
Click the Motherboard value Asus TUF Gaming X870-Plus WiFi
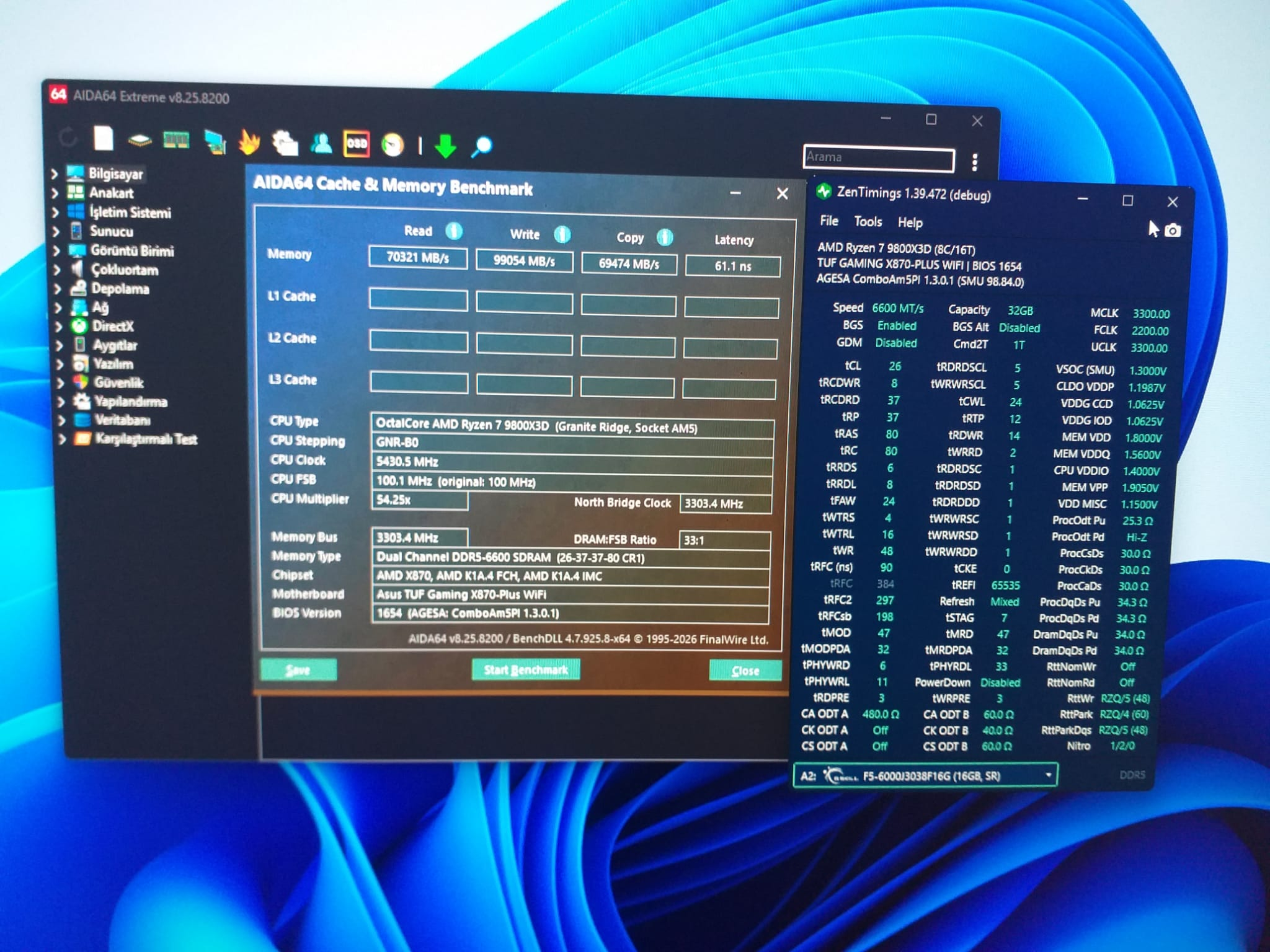pyautogui.click(x=571, y=595)
